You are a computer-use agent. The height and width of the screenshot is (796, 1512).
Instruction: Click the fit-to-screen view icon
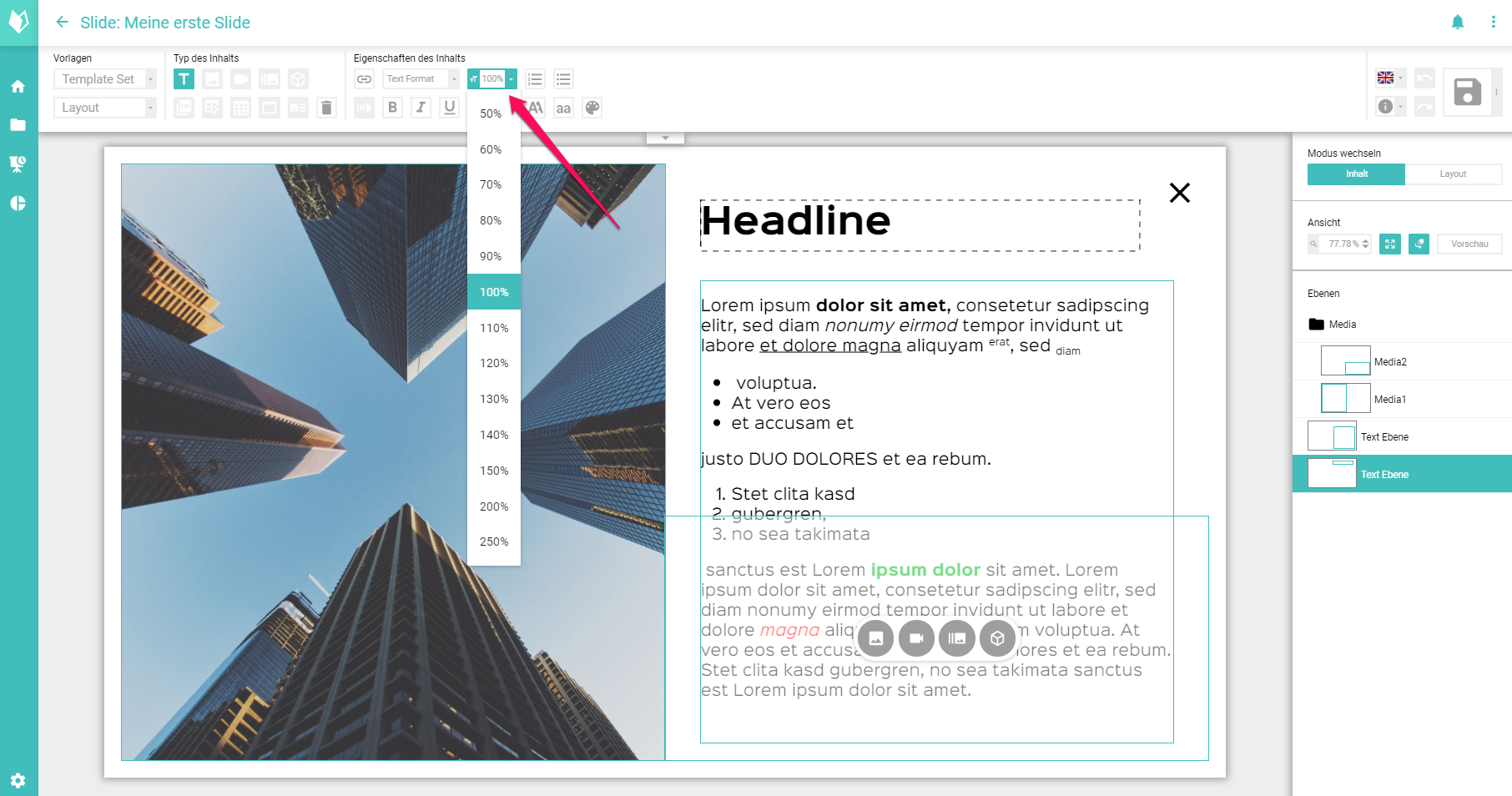(1390, 244)
